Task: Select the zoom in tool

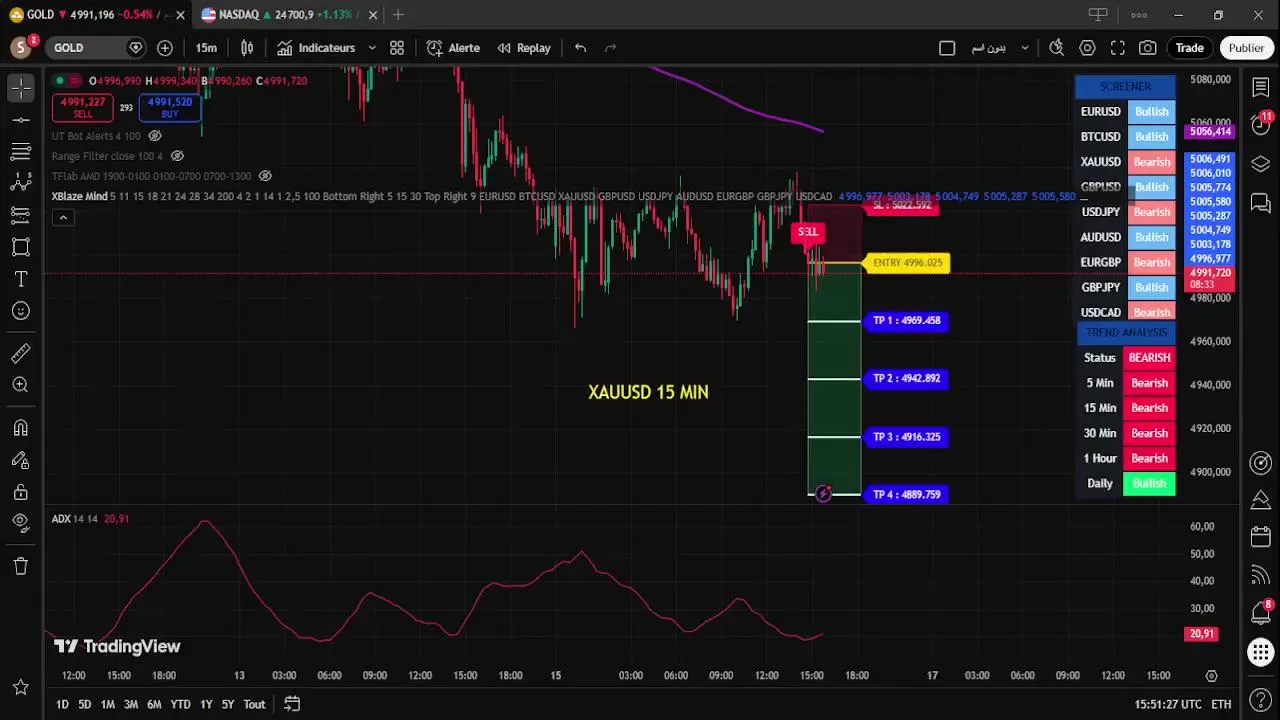Action: [20, 385]
